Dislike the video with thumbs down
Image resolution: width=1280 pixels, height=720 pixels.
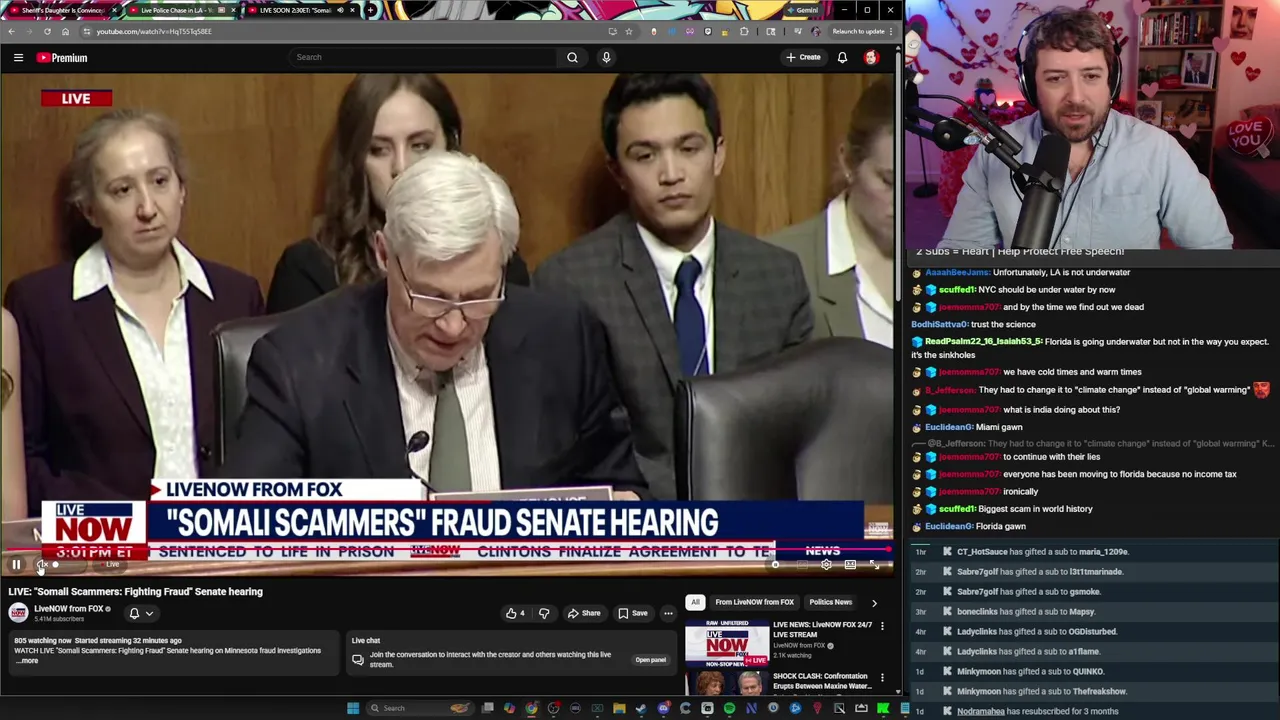click(x=544, y=613)
